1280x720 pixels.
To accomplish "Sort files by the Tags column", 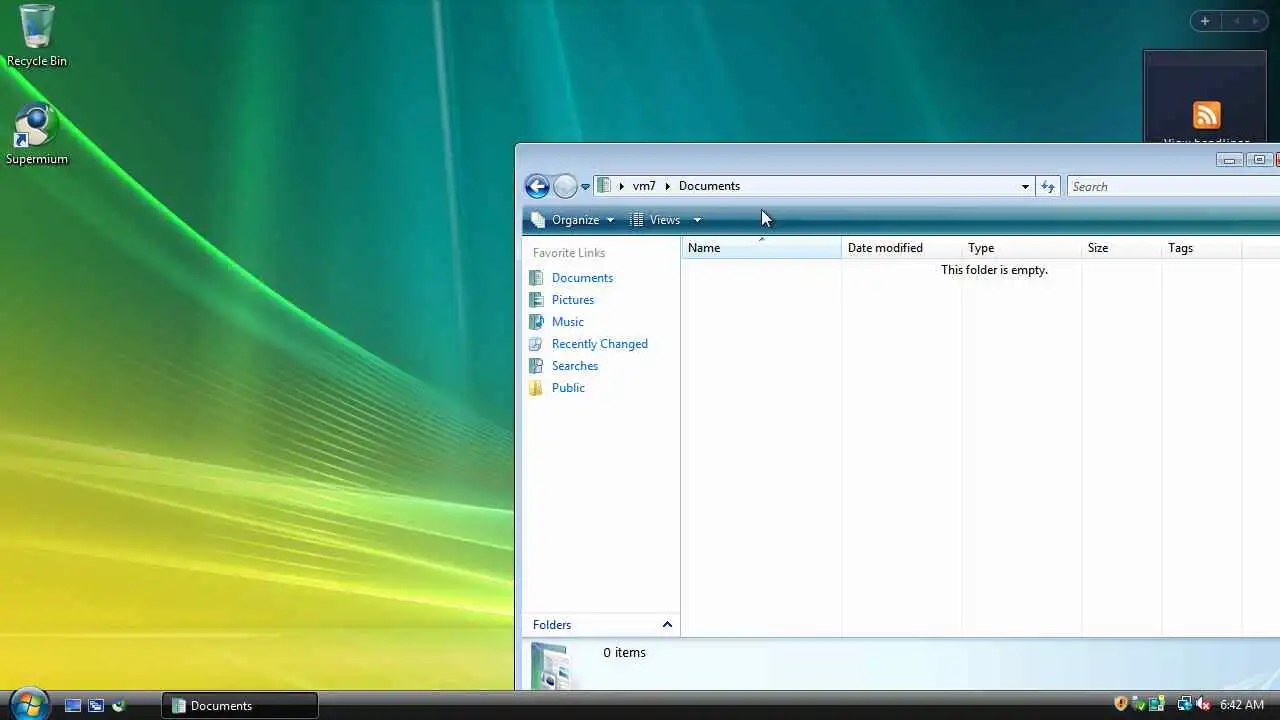I will click(1201, 248).
